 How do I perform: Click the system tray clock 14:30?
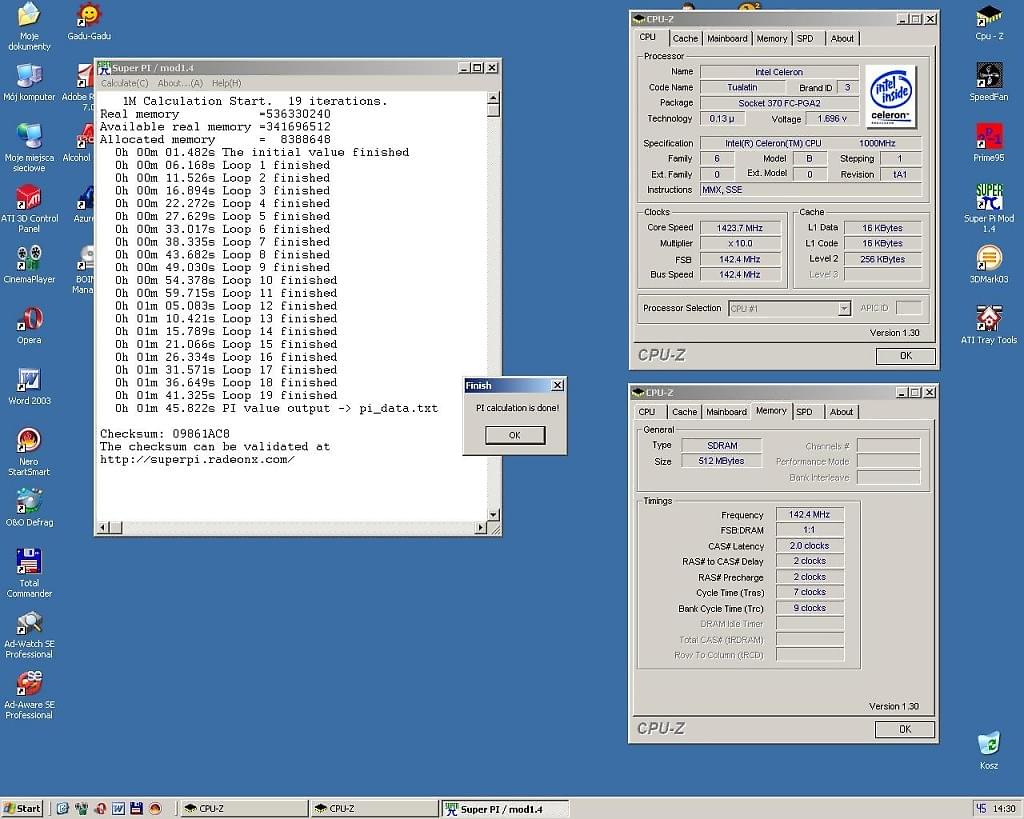1004,809
